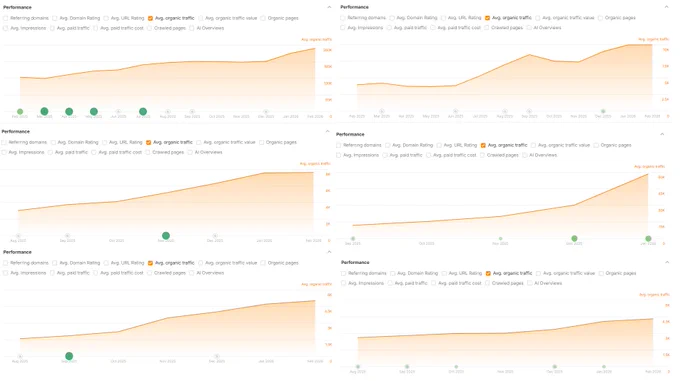Collapse the middle-right Performance panel with 60K chart
The width and height of the screenshot is (680, 381).
pos(662,134)
